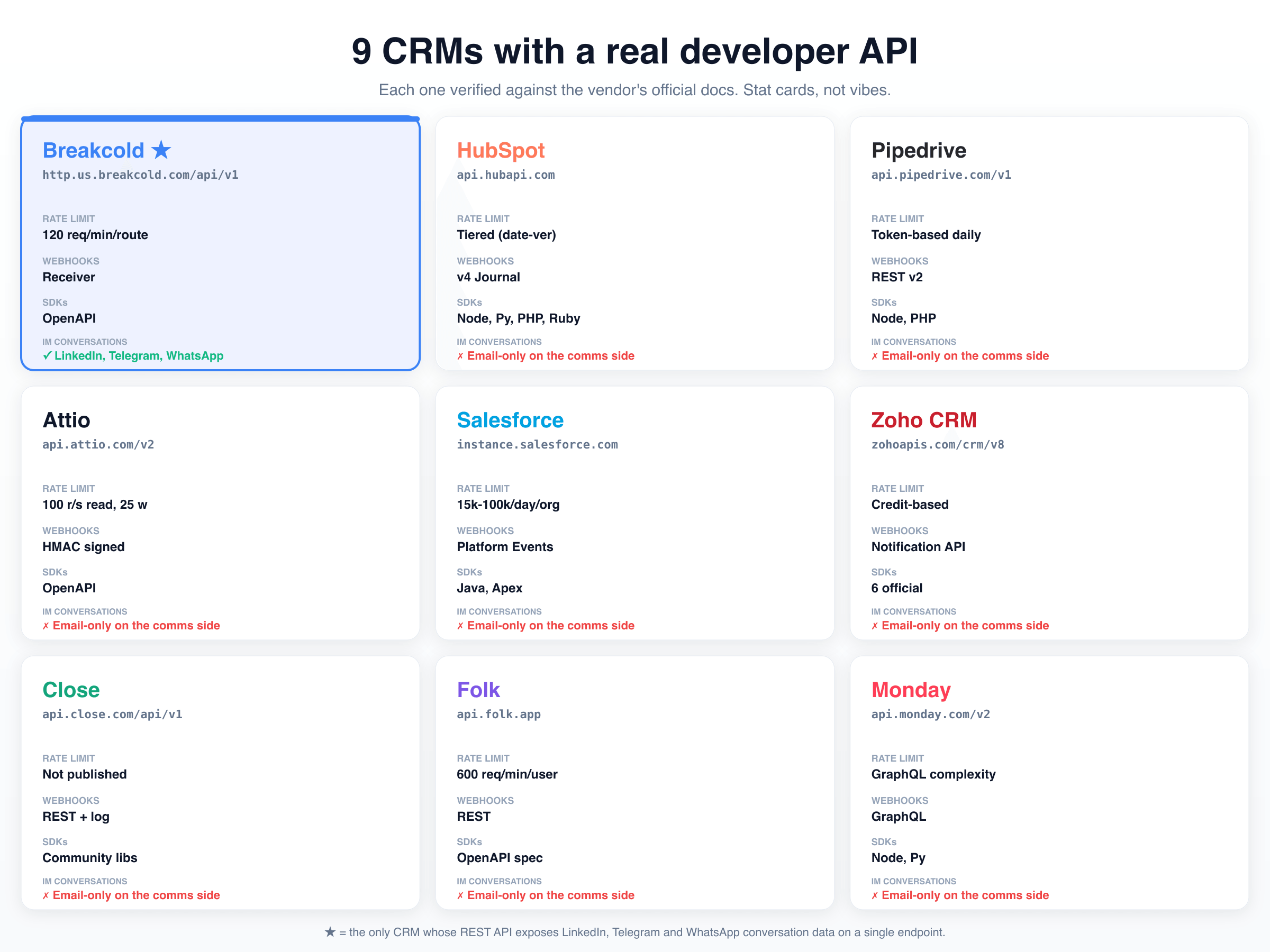Click the instance.salesforce.com endpoint text

538,445
